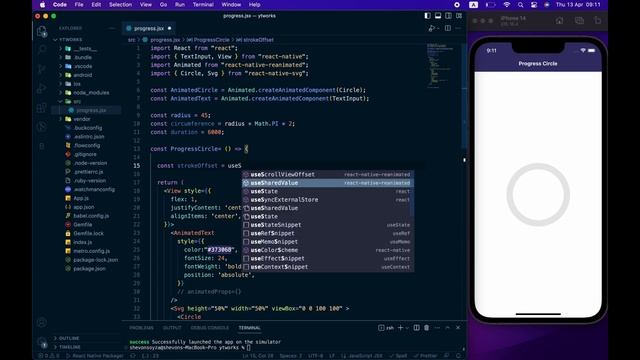Click #373068 color value in code
The image size is (640, 360).
tap(220, 250)
